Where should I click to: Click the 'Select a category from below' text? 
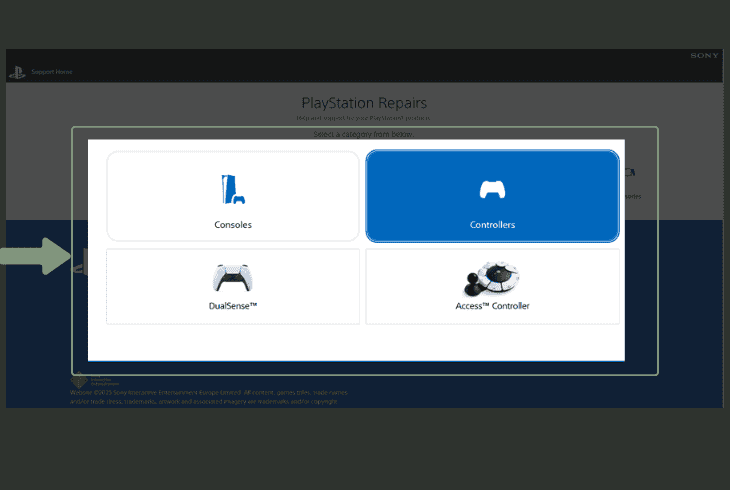[x=363, y=134]
